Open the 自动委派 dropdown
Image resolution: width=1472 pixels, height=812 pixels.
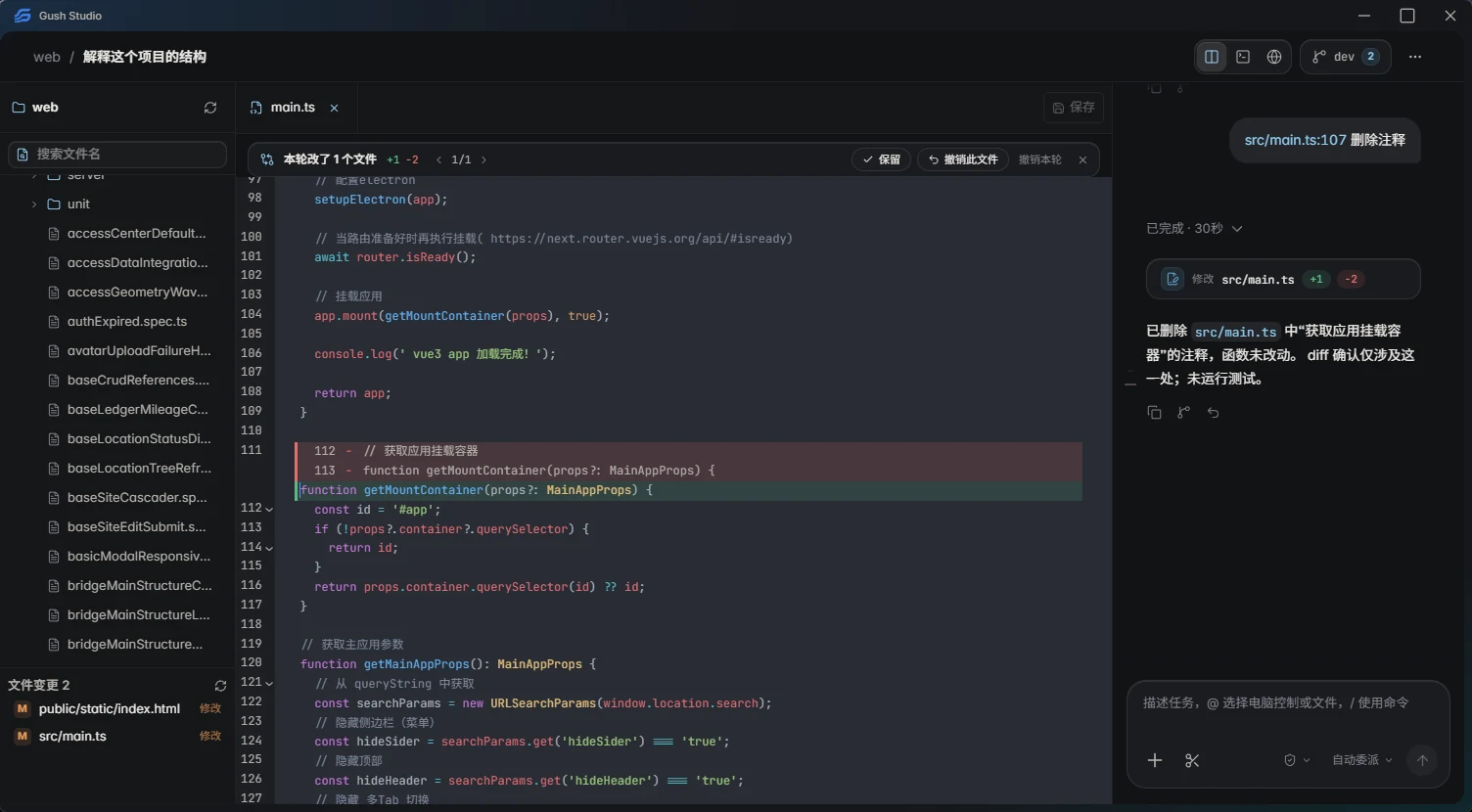coord(1361,760)
